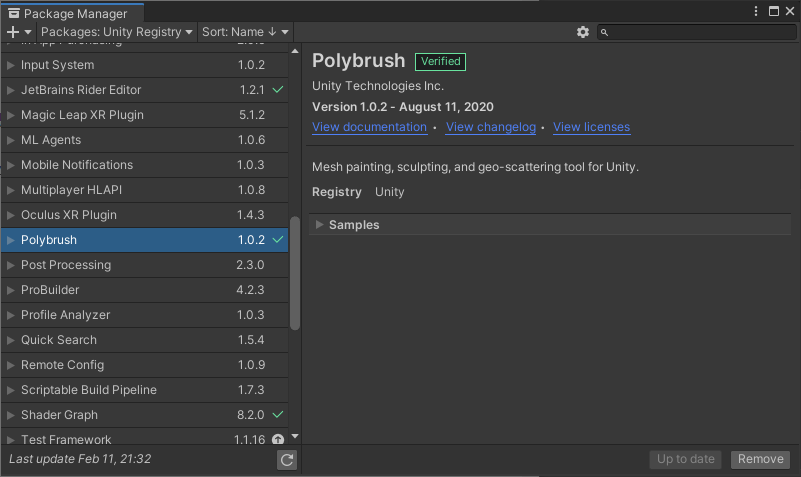The image size is (801, 477).
Task: Expand Polybrush versions arrow
Action: click(10, 240)
